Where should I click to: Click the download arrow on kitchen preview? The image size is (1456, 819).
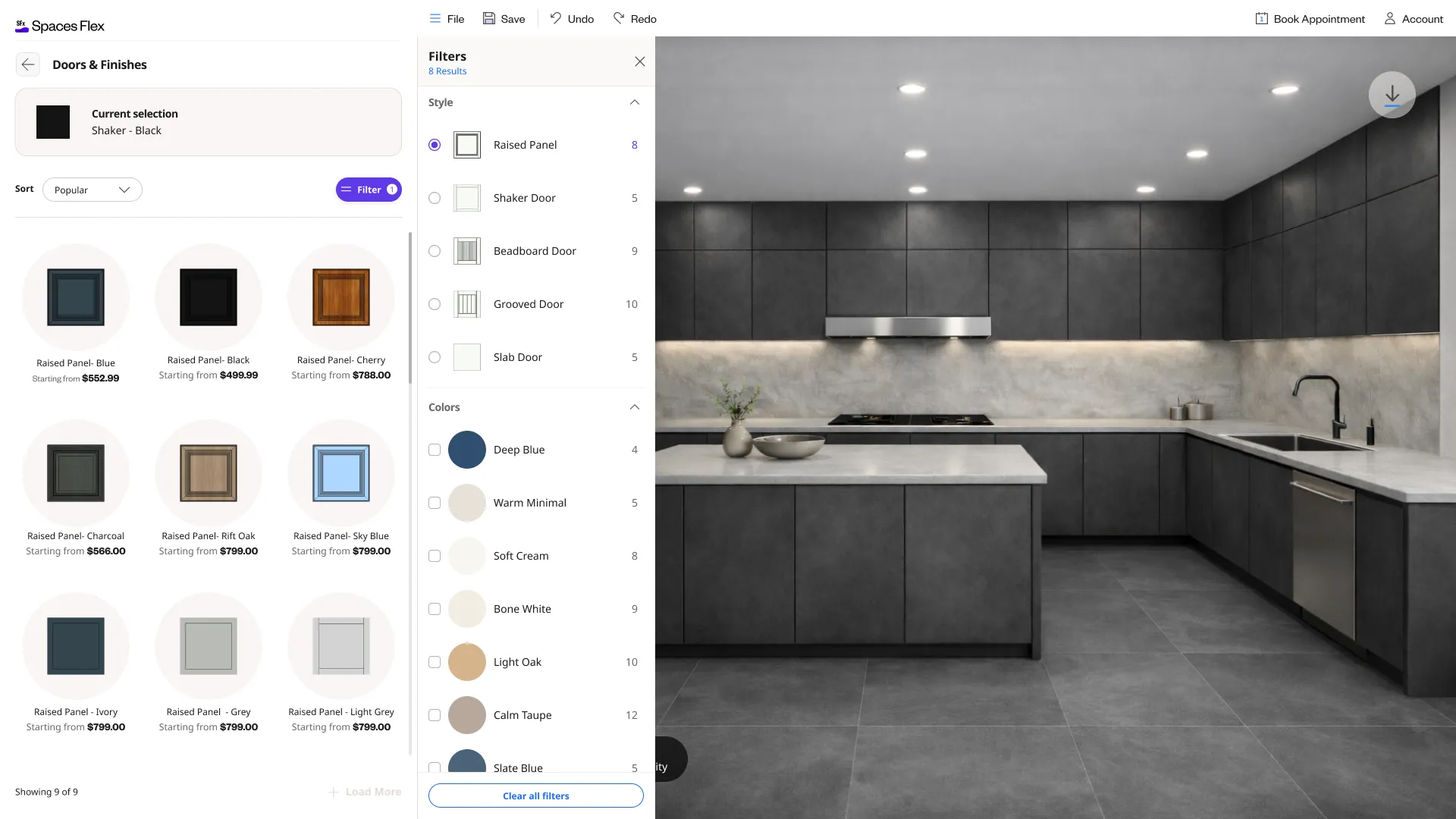[1392, 95]
